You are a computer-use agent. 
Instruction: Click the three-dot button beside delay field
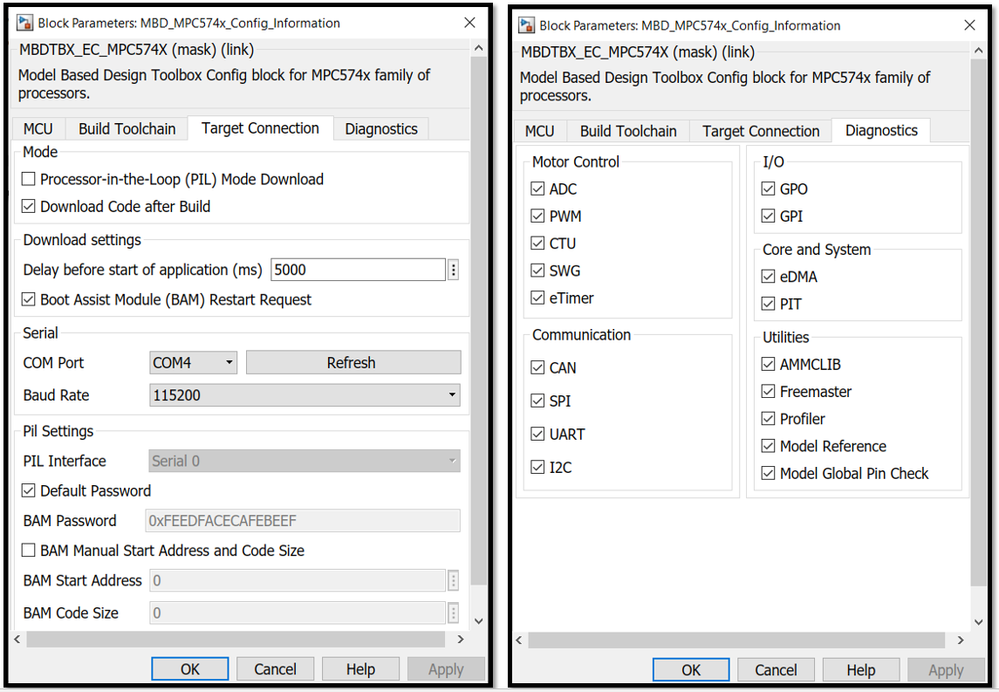453,270
